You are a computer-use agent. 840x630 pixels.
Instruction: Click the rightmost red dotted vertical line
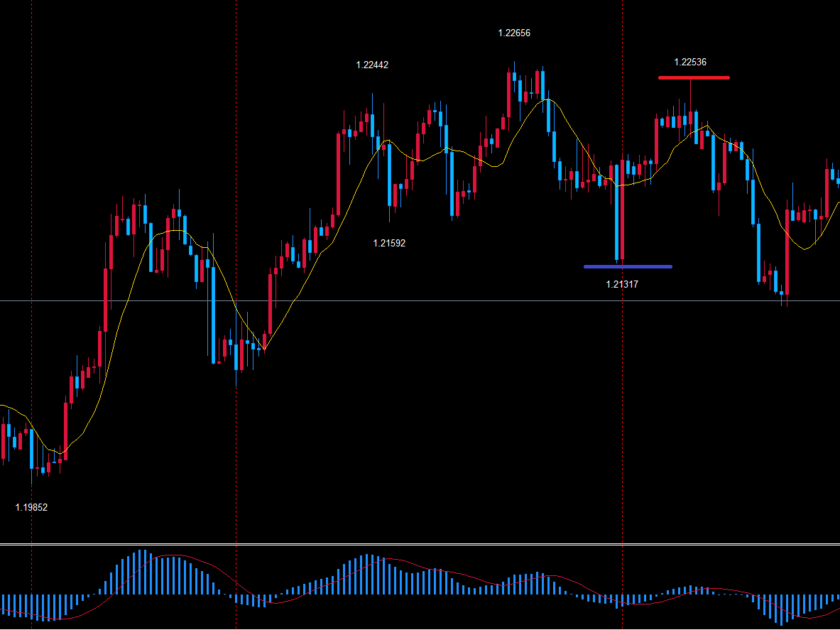click(x=623, y=400)
